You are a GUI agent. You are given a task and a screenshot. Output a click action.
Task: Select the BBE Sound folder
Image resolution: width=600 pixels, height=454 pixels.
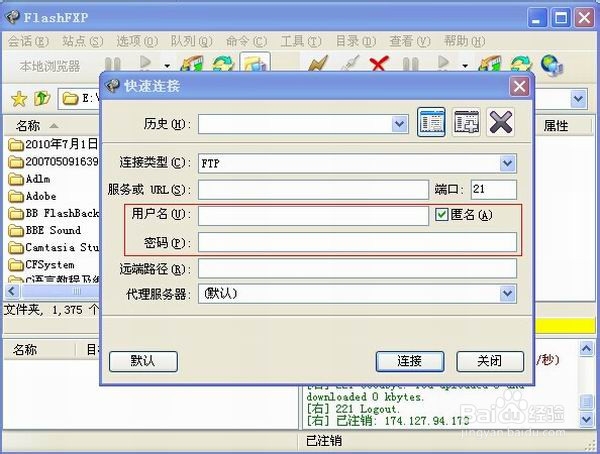44,230
